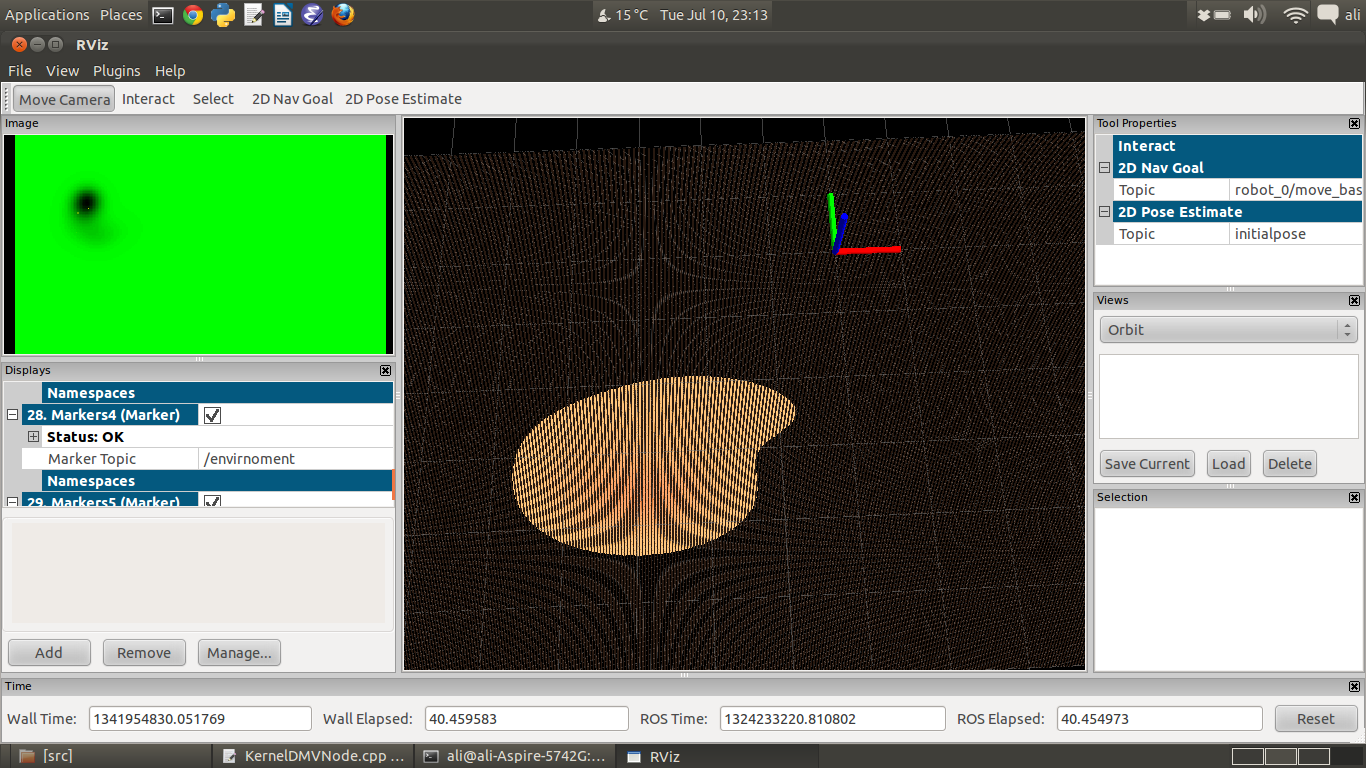Screen dimensions: 1366x768
Task: Open the Orbit view type dropdown
Action: tap(1228, 330)
